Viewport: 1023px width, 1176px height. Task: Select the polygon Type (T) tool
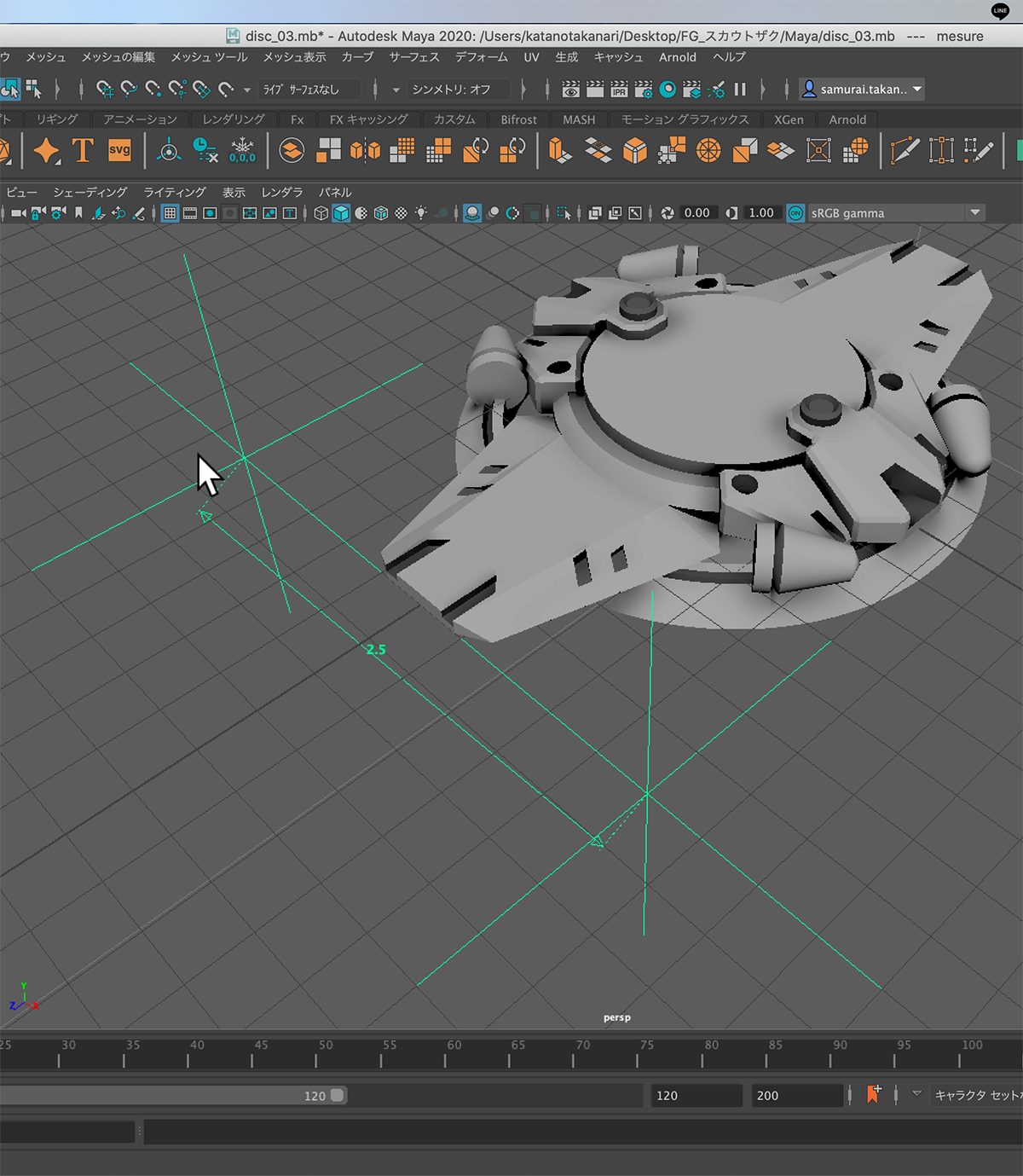83,150
